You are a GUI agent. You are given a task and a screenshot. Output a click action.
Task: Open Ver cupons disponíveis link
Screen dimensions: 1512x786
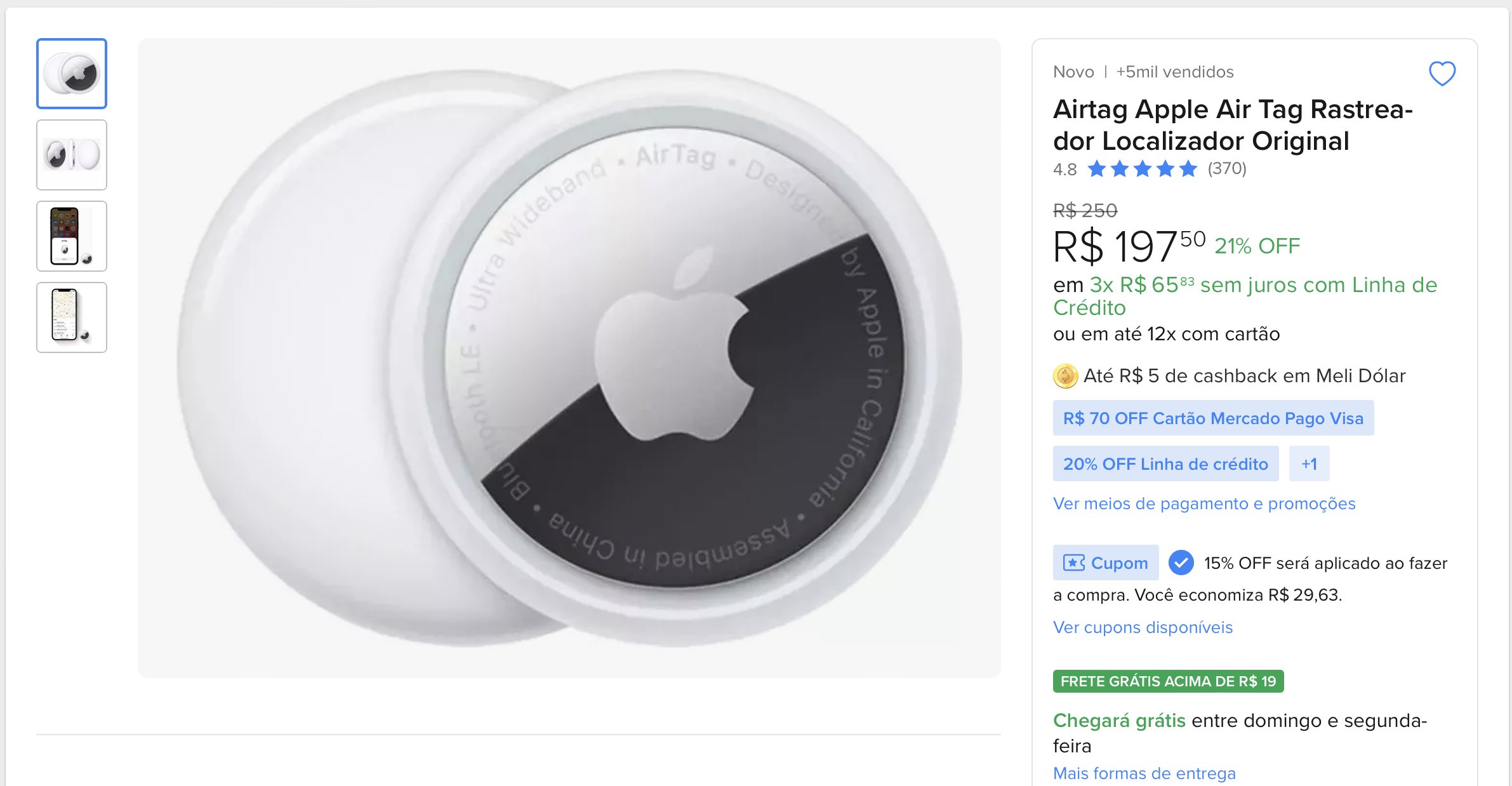(1143, 627)
